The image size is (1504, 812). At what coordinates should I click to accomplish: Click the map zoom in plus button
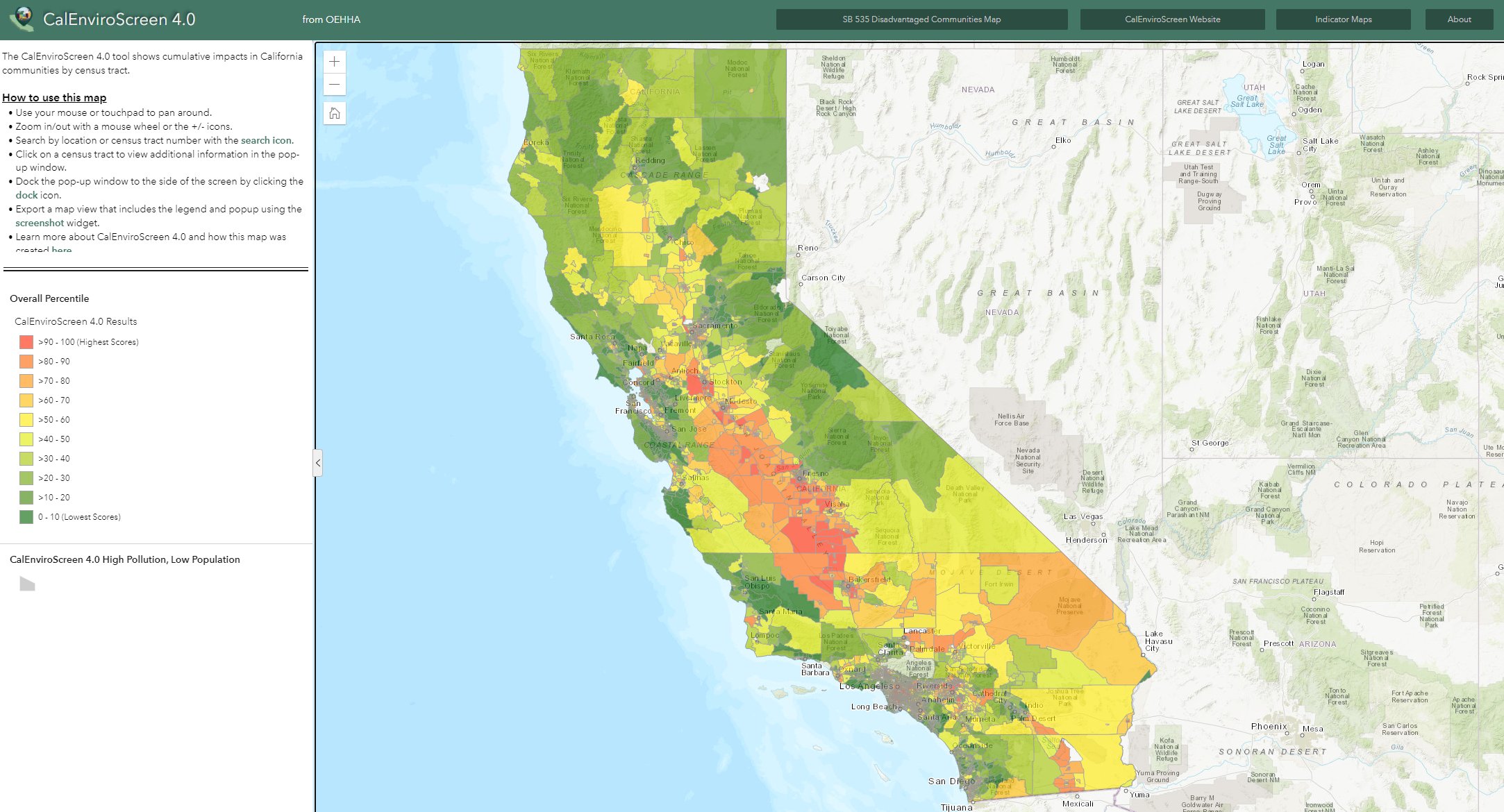335,62
